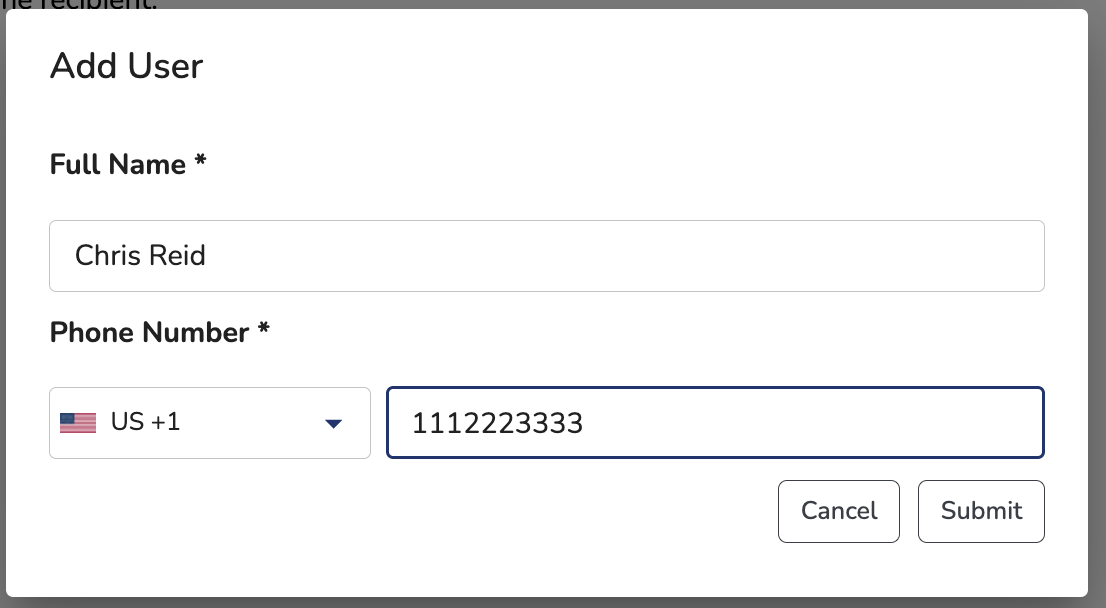Focus the Full Name input field
Image resolution: width=1106 pixels, height=608 pixels.
pyautogui.click(x=547, y=256)
